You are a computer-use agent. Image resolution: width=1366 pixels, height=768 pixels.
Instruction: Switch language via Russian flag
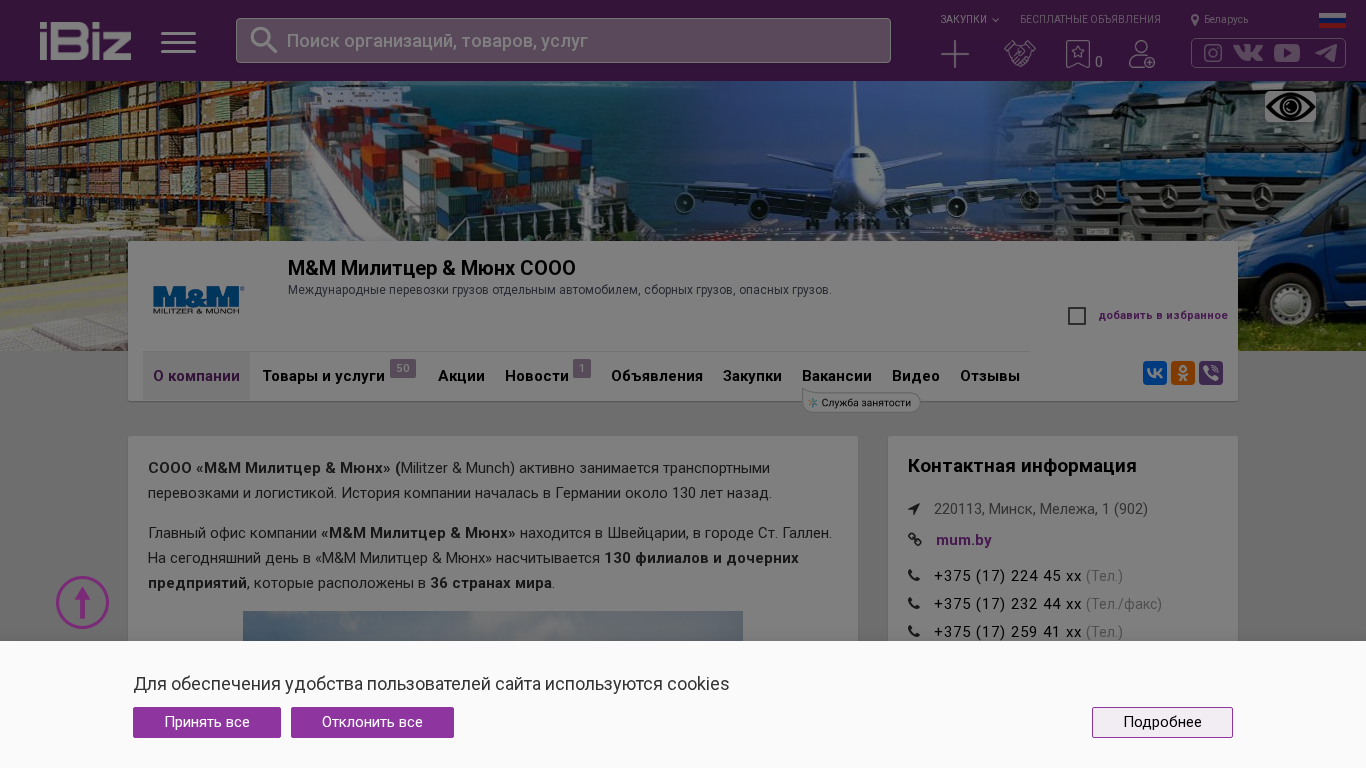[1332, 20]
